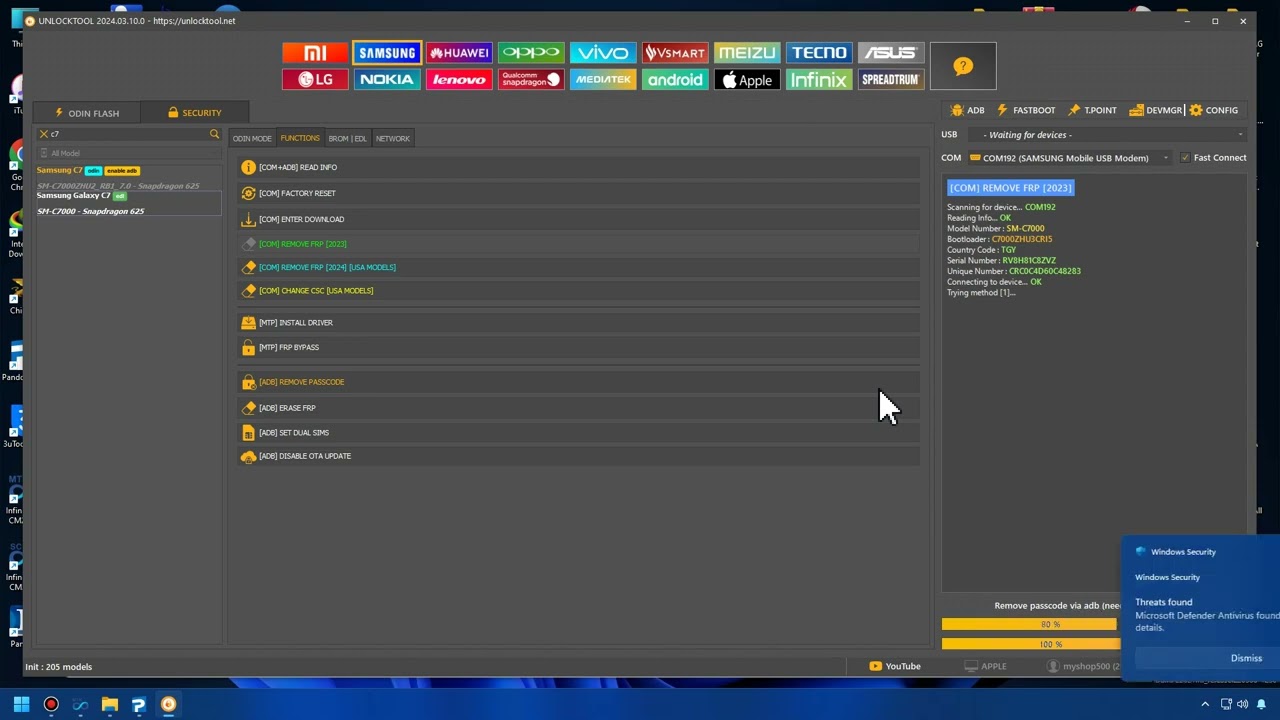The image size is (1280, 720).
Task: Run [MTP] FRP BYPASS
Action: point(579,347)
